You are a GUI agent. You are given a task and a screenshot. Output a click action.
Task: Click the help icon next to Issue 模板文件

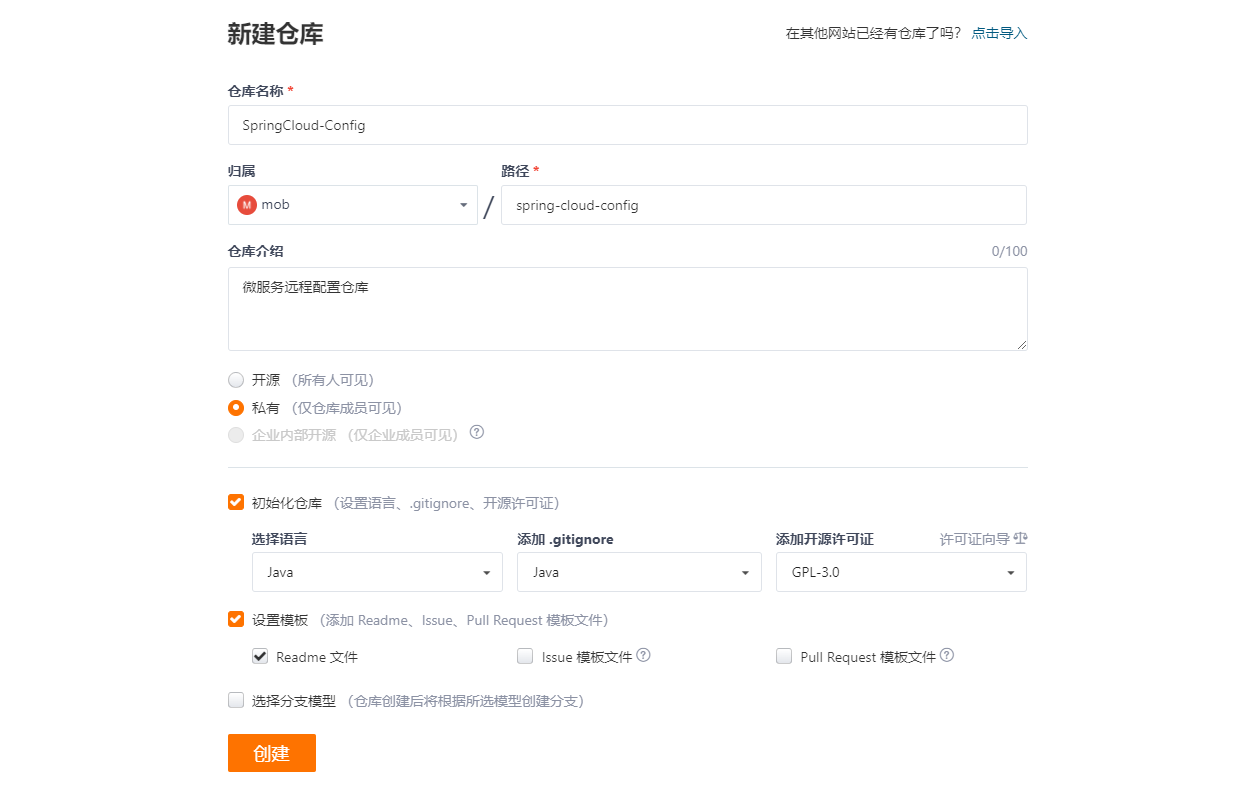644,656
